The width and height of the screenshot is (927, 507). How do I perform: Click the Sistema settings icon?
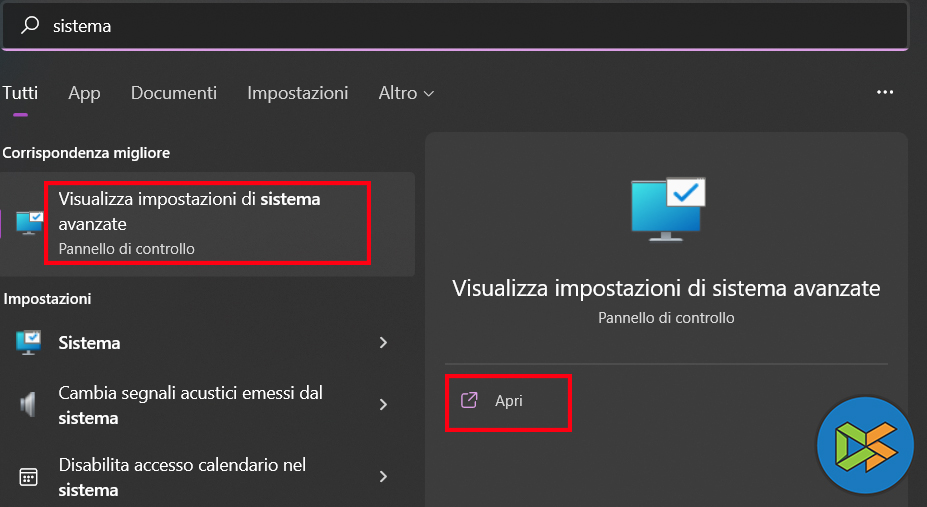28,343
